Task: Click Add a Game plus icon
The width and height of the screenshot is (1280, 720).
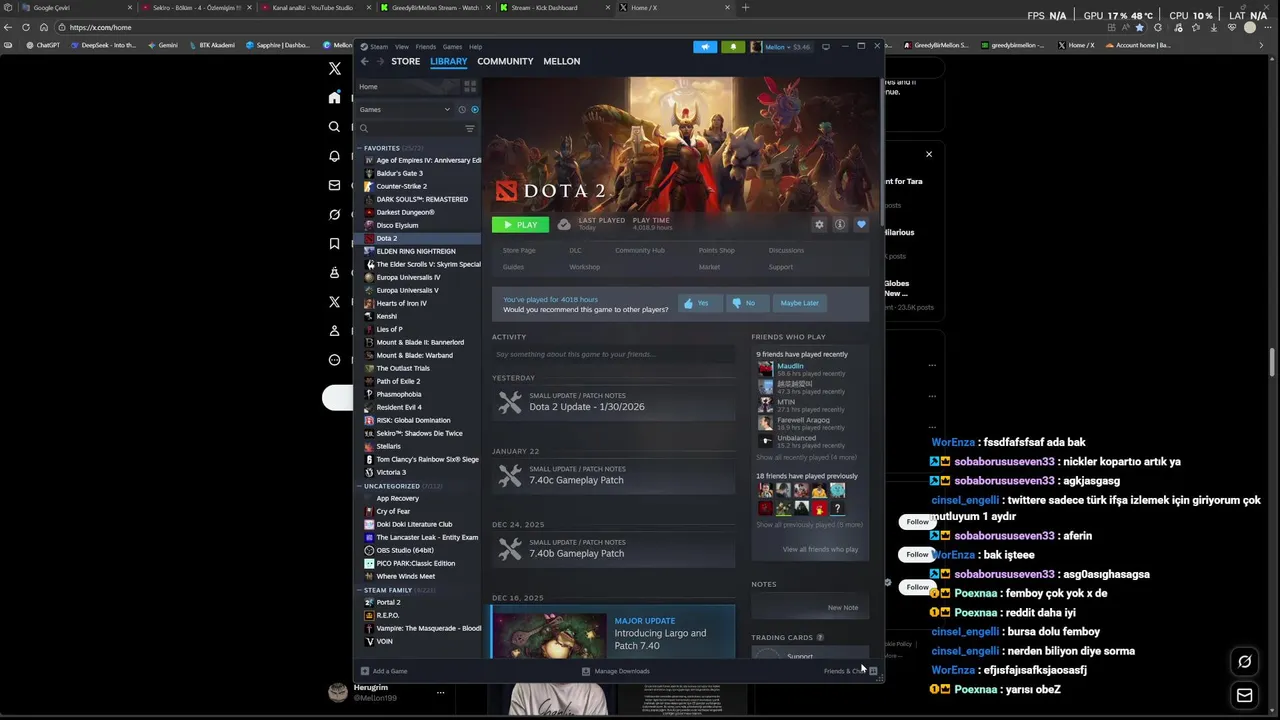Action: tap(365, 671)
